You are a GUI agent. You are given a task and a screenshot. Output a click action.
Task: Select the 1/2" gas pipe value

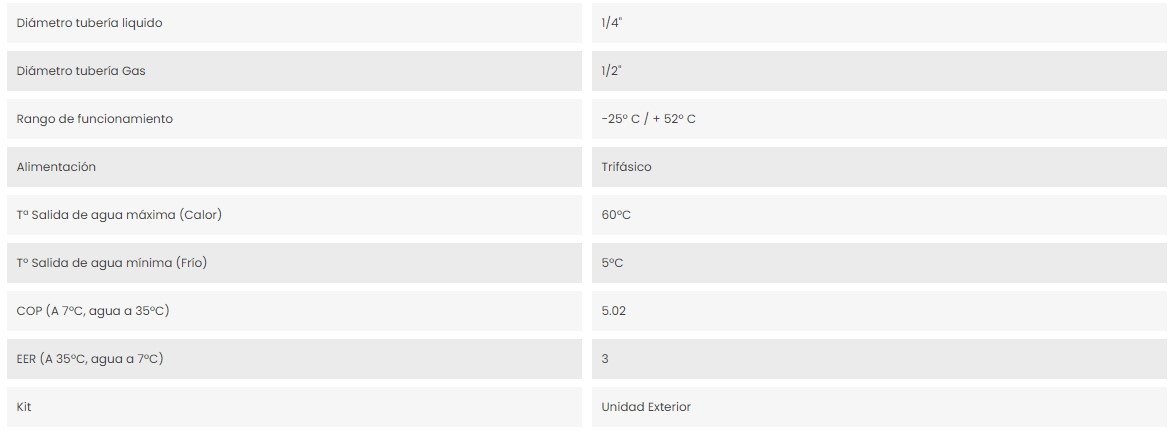coord(612,71)
